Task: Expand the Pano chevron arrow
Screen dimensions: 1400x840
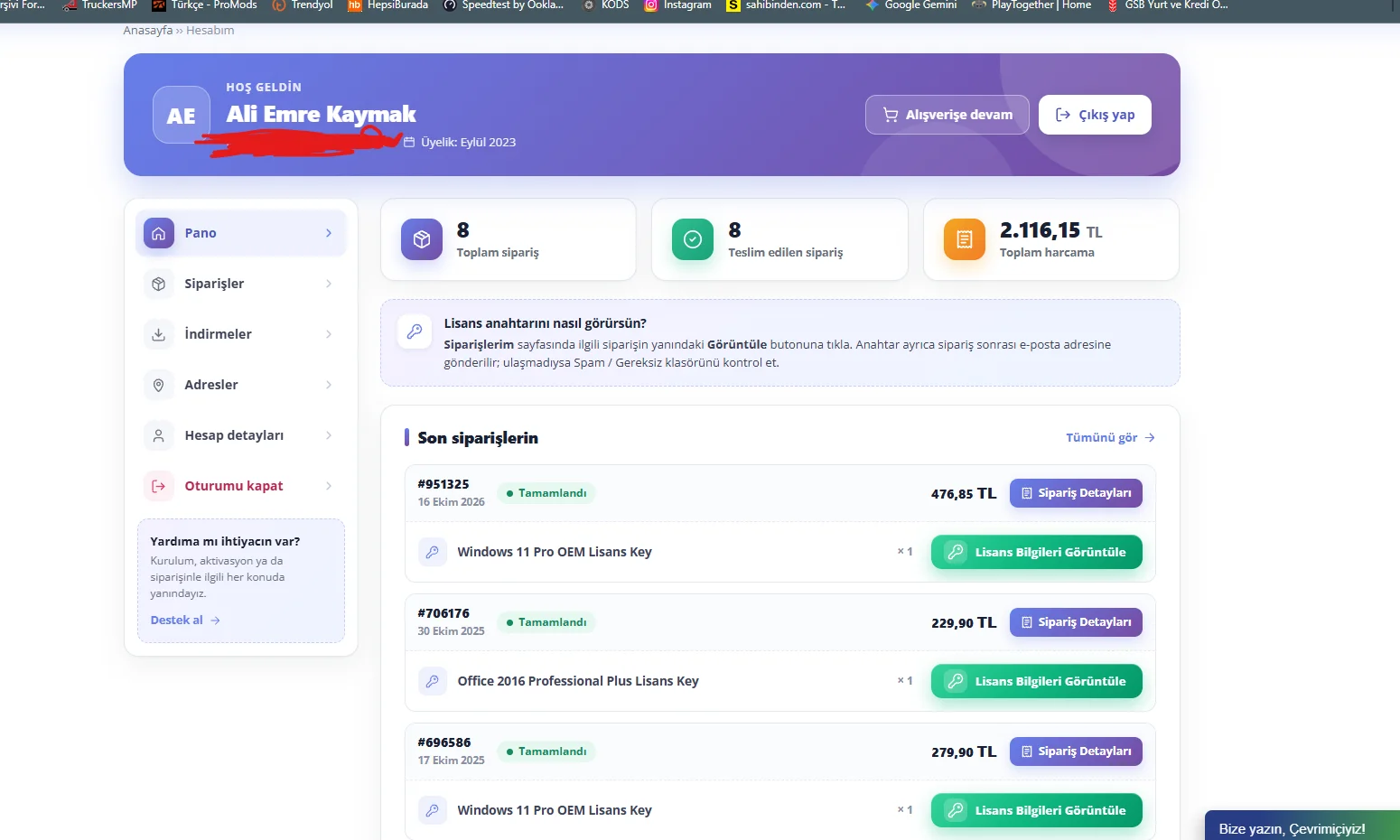Action: [329, 233]
